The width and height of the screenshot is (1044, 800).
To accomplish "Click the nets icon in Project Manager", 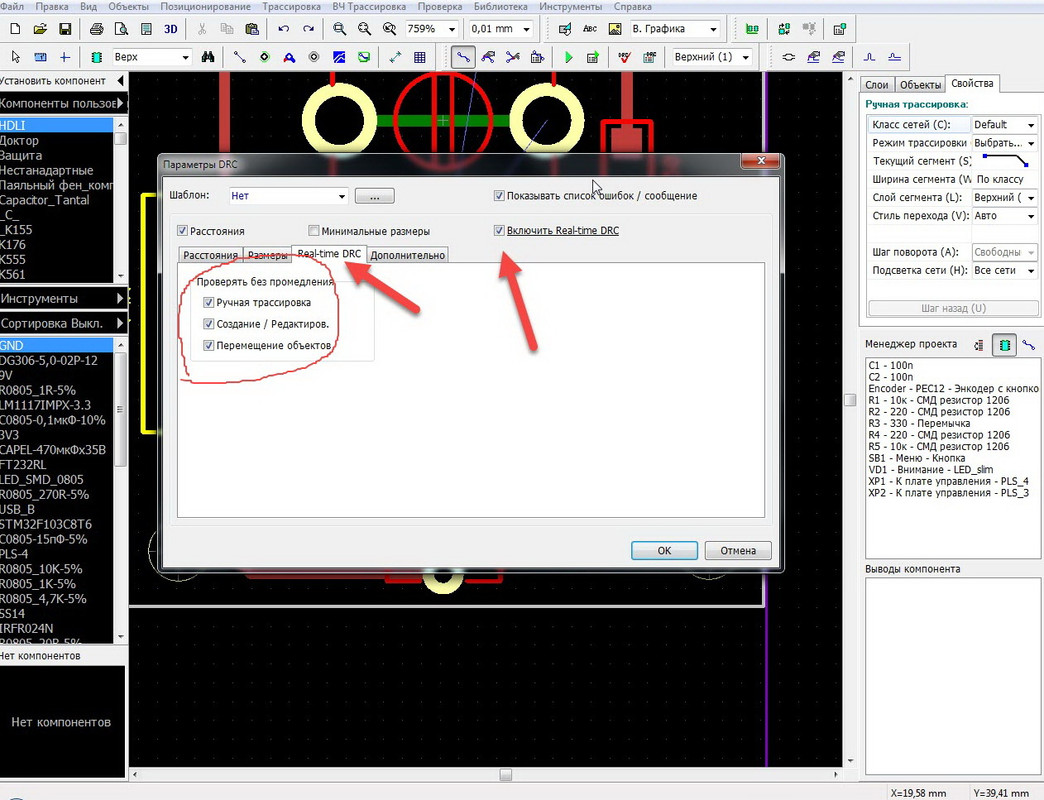I will click(x=1029, y=345).
